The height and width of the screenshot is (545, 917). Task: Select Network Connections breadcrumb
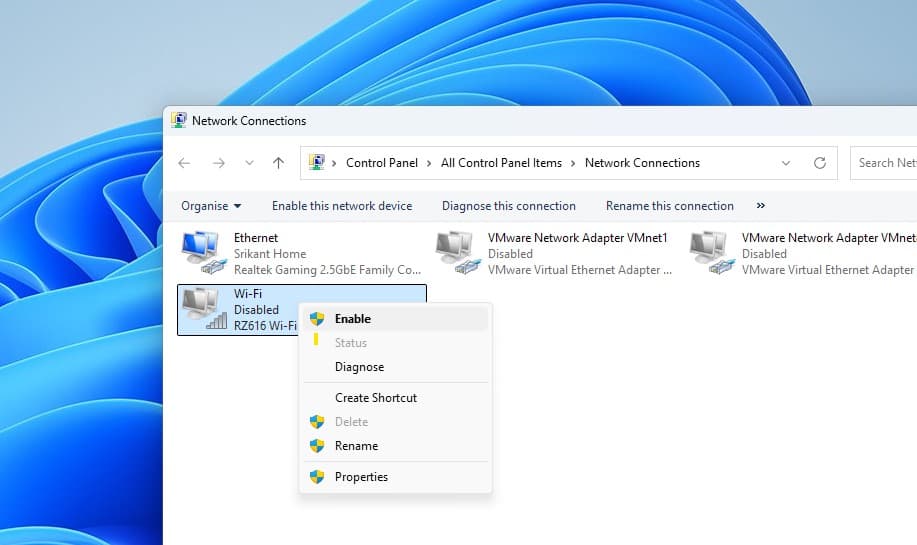pyautogui.click(x=642, y=163)
